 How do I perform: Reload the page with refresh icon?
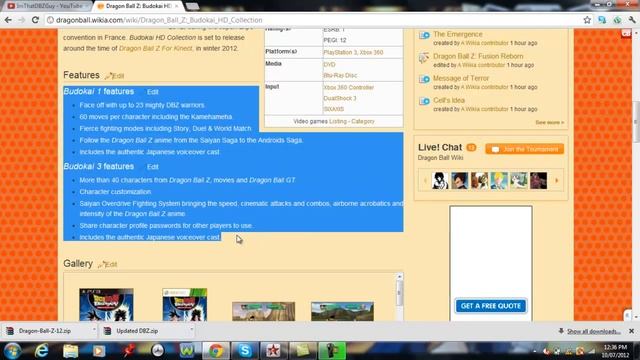(35, 20)
